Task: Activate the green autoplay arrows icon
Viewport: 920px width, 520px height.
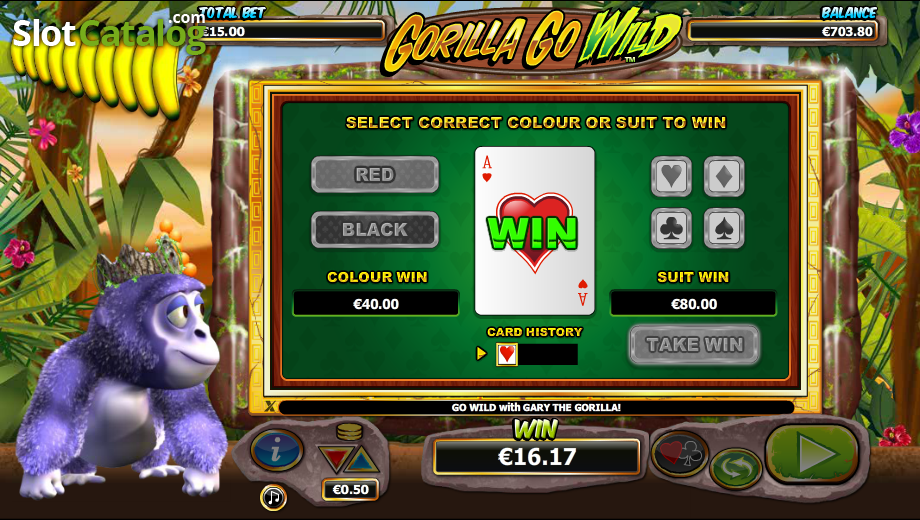Action: pyautogui.click(x=735, y=468)
